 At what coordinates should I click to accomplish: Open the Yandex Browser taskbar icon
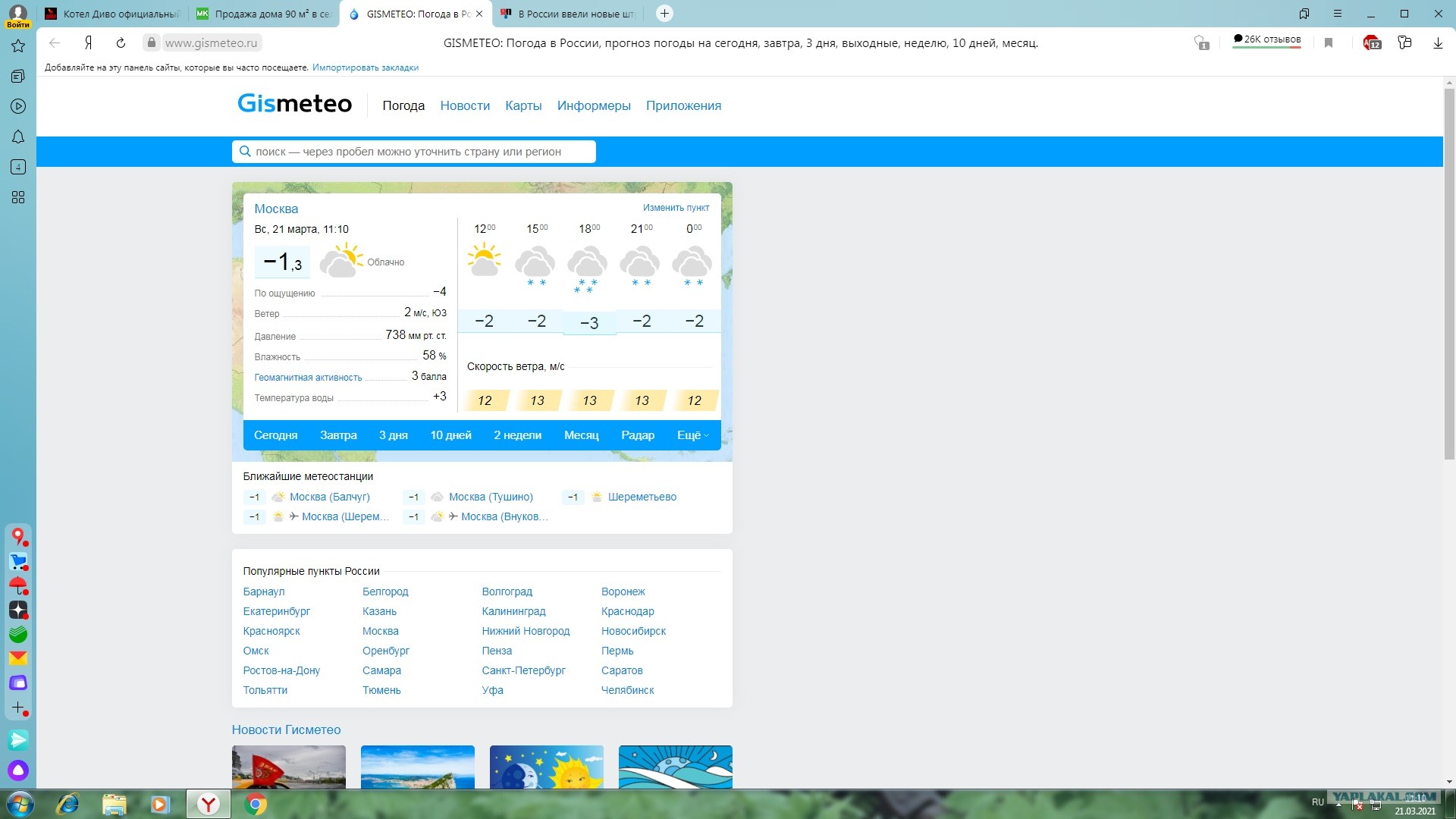pyautogui.click(x=209, y=804)
